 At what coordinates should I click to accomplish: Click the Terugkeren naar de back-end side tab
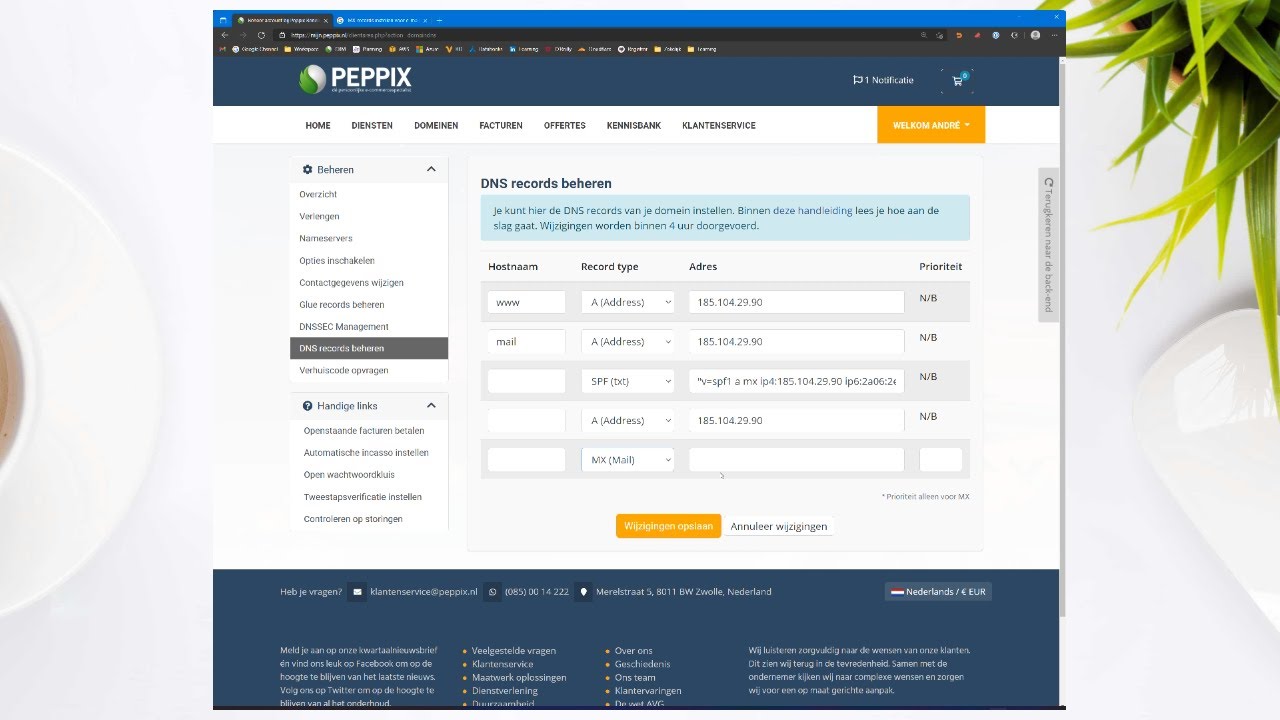pos(1048,245)
